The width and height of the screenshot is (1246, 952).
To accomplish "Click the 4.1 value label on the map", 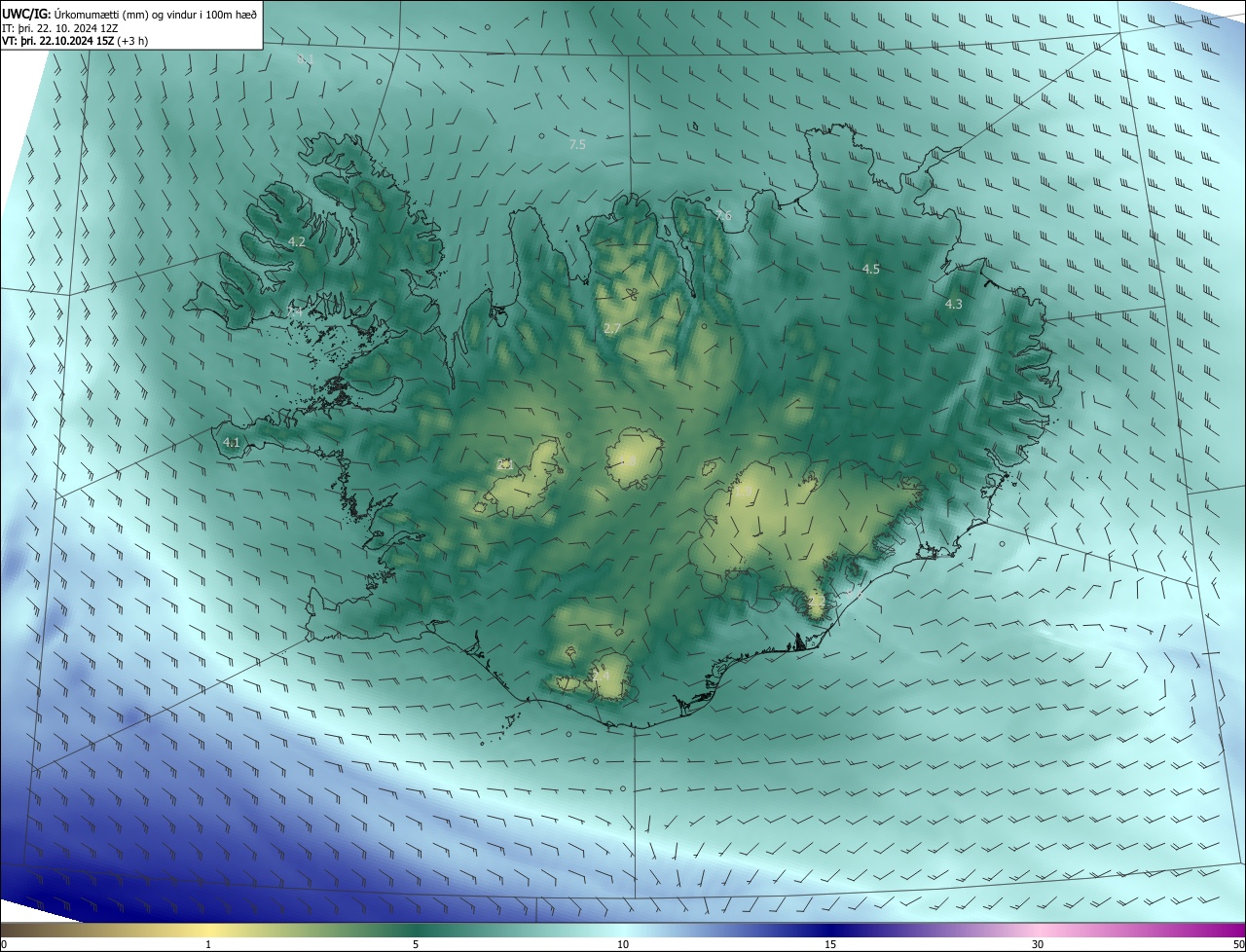I will (232, 442).
